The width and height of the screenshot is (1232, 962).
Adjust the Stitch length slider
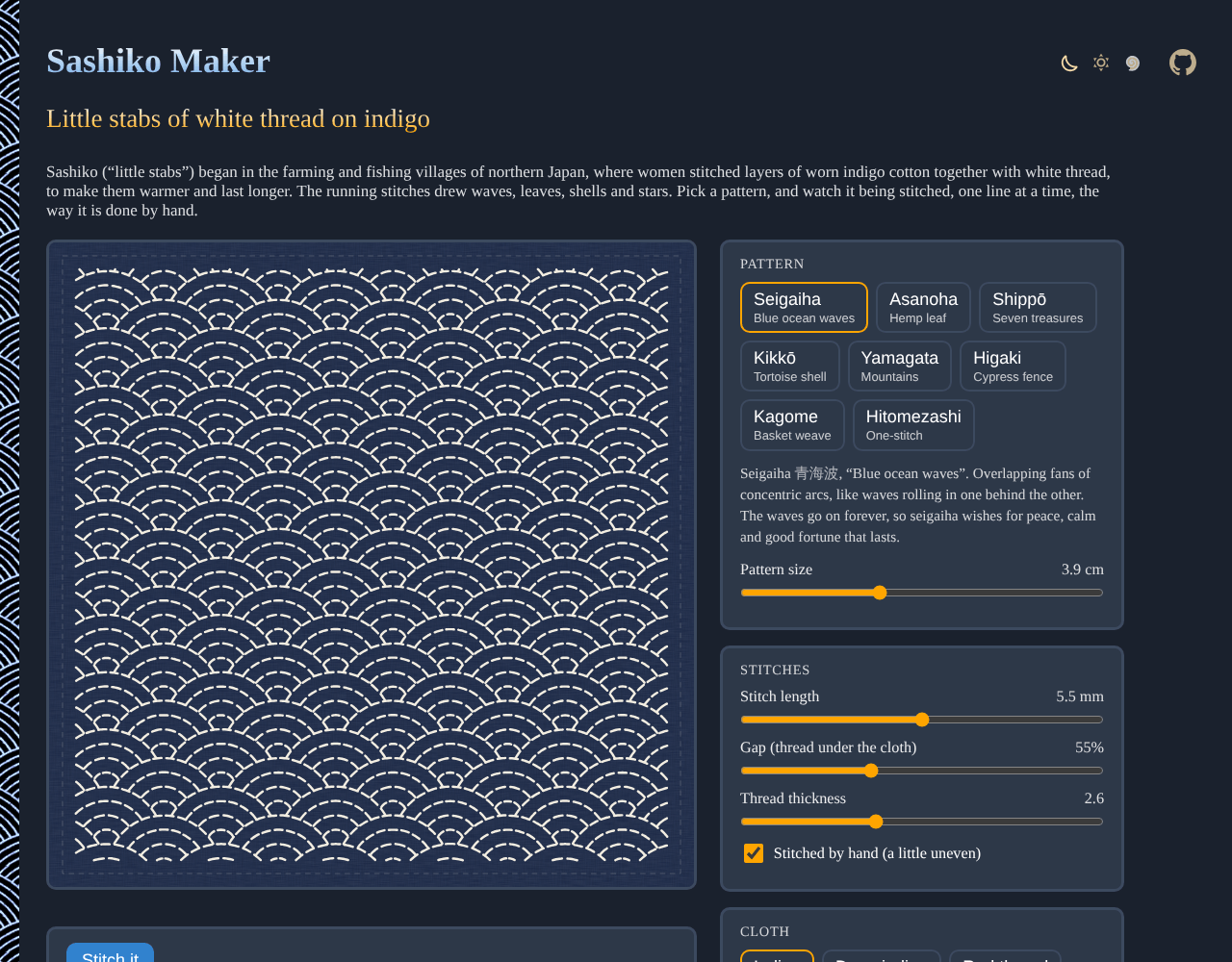[922, 720]
